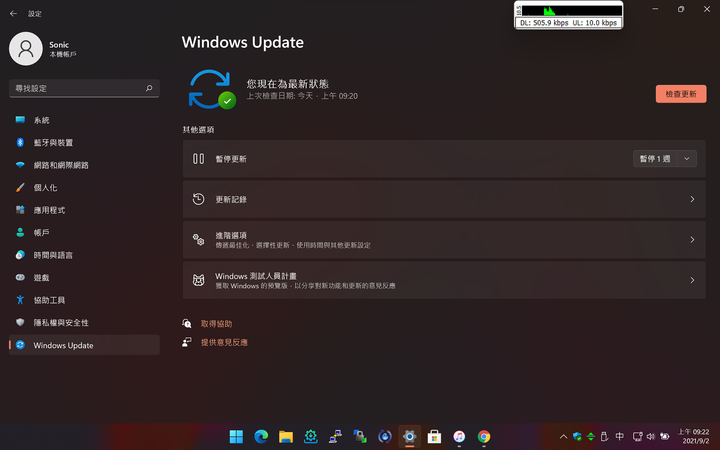Click the gears icon beside 進階選項
720x450 pixels.
coord(198,240)
